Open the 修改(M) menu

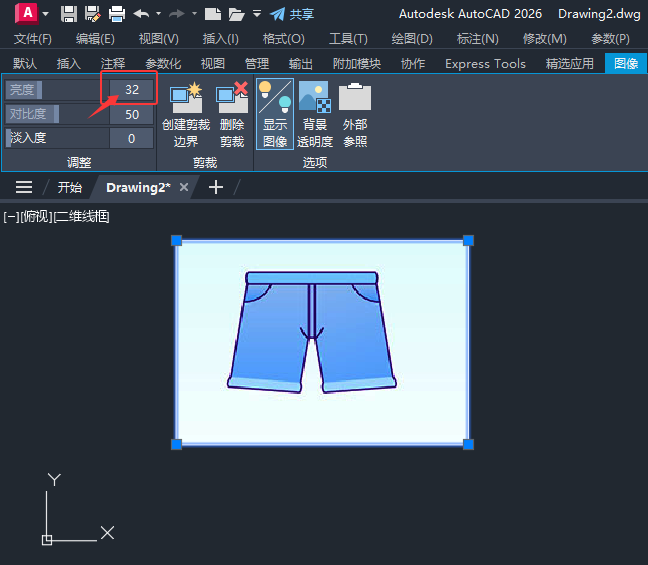[545, 39]
